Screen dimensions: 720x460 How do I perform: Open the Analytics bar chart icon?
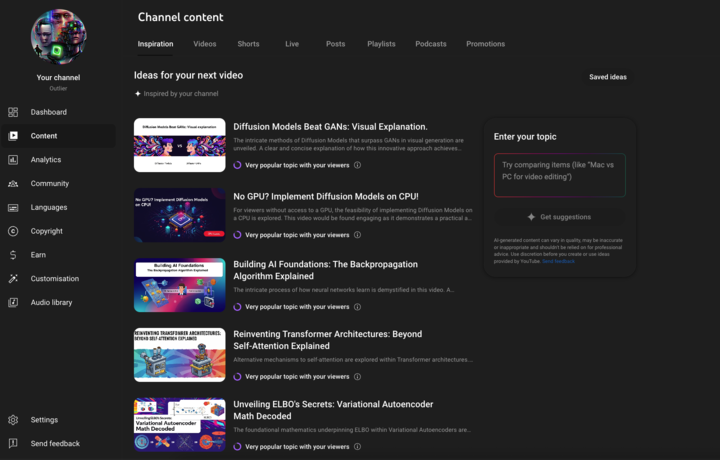tap(13, 160)
